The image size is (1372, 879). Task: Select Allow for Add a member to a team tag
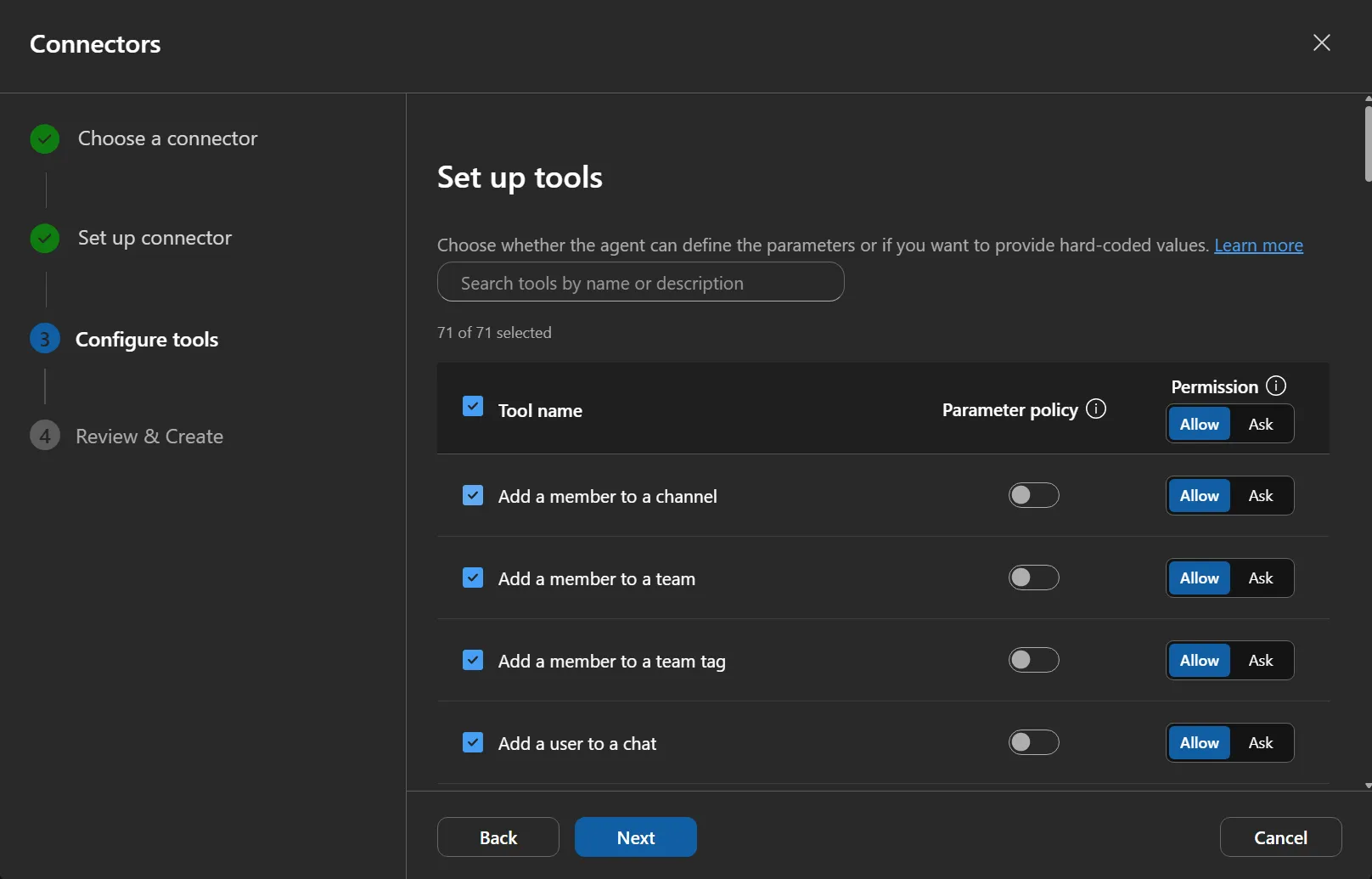(x=1199, y=660)
